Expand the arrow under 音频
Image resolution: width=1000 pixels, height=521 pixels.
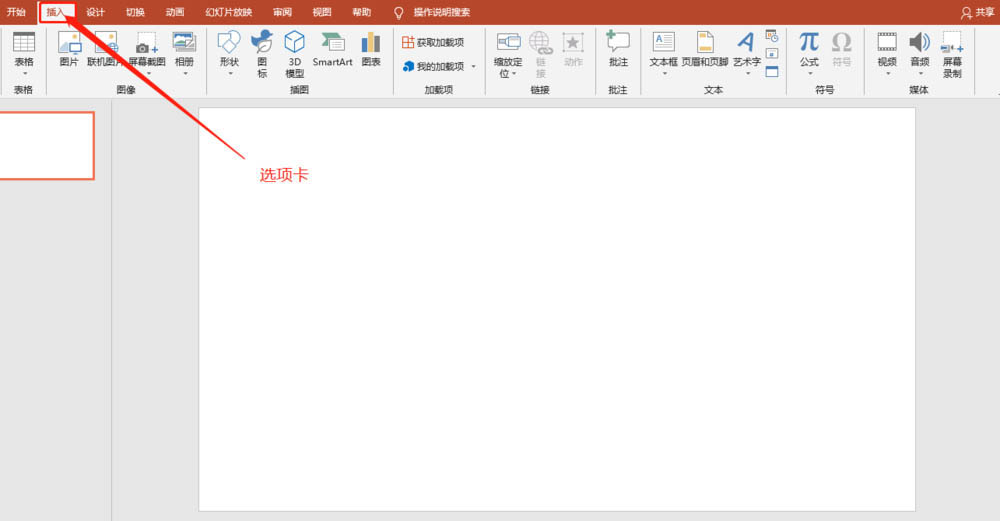pos(920,74)
